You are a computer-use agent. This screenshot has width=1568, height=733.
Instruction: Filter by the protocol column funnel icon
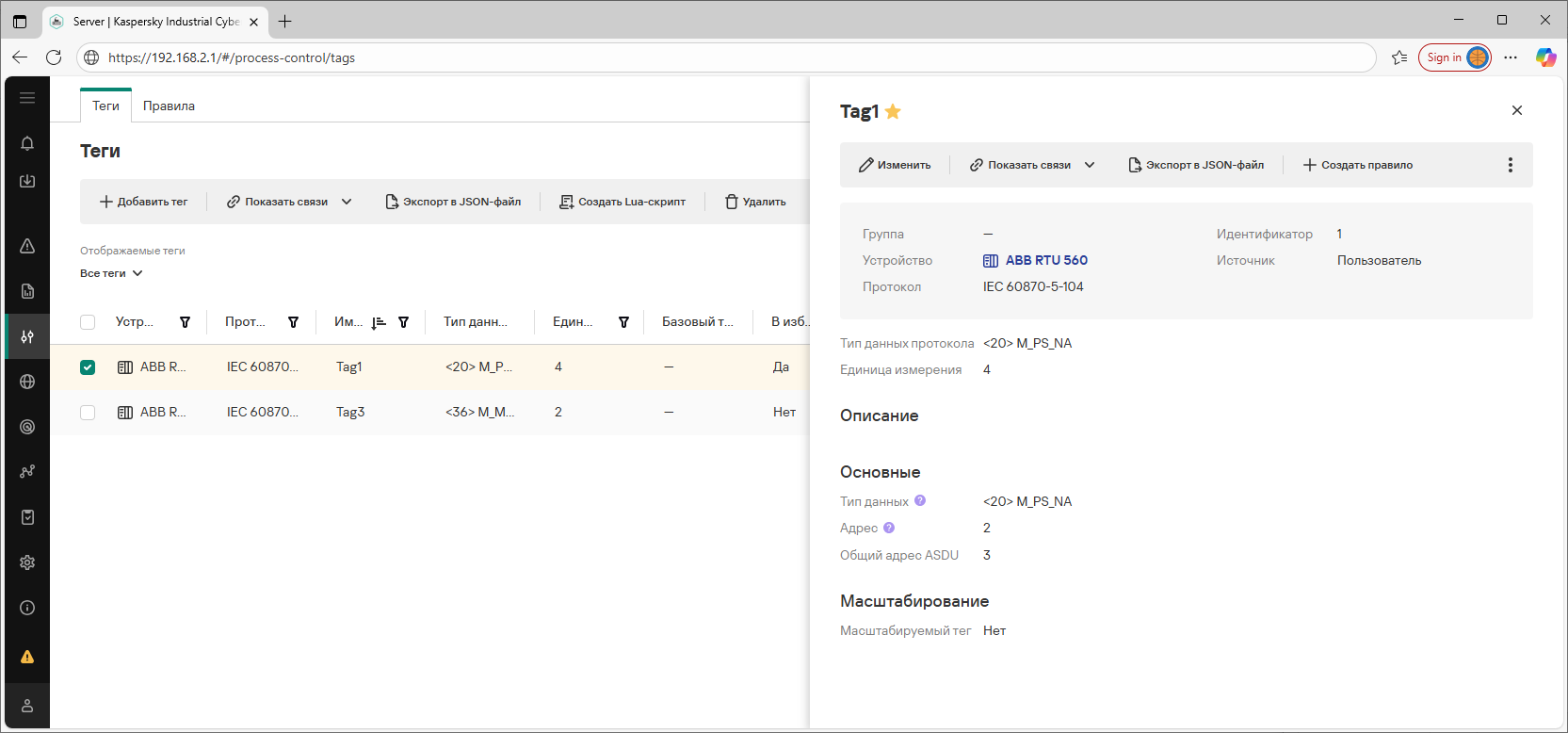[x=293, y=322]
